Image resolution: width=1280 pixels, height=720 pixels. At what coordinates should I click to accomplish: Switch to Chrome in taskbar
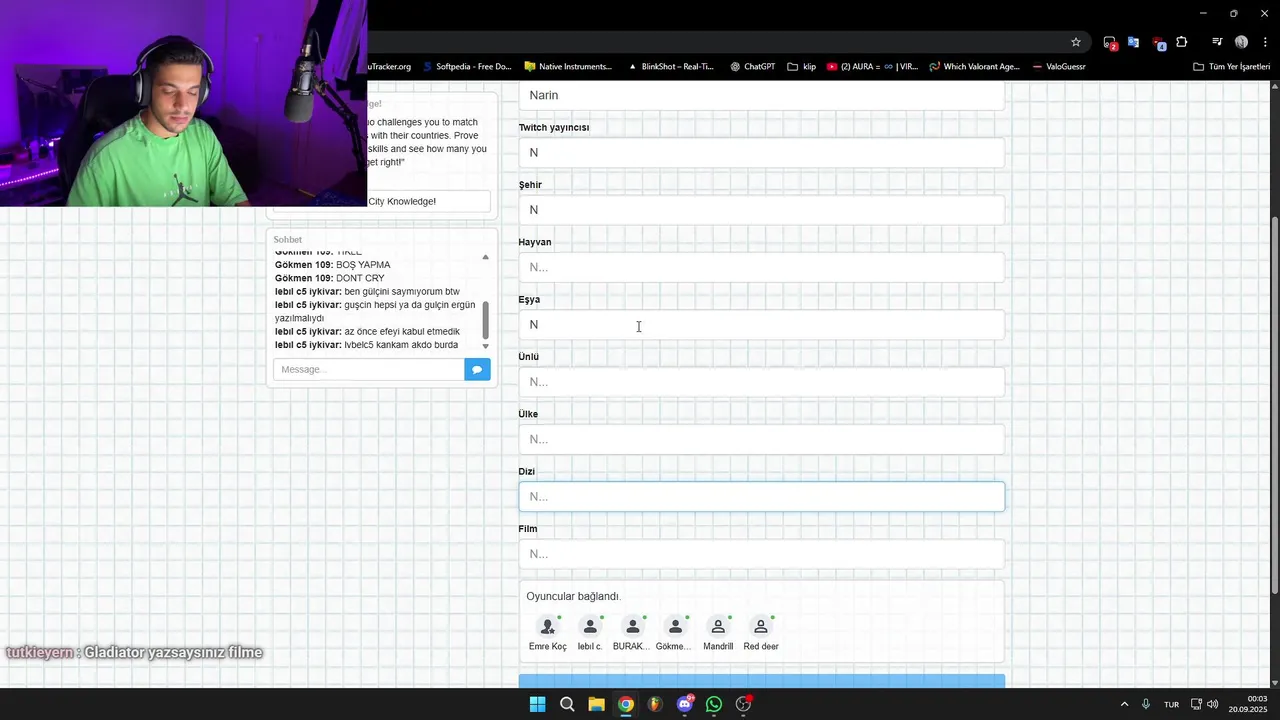(625, 704)
